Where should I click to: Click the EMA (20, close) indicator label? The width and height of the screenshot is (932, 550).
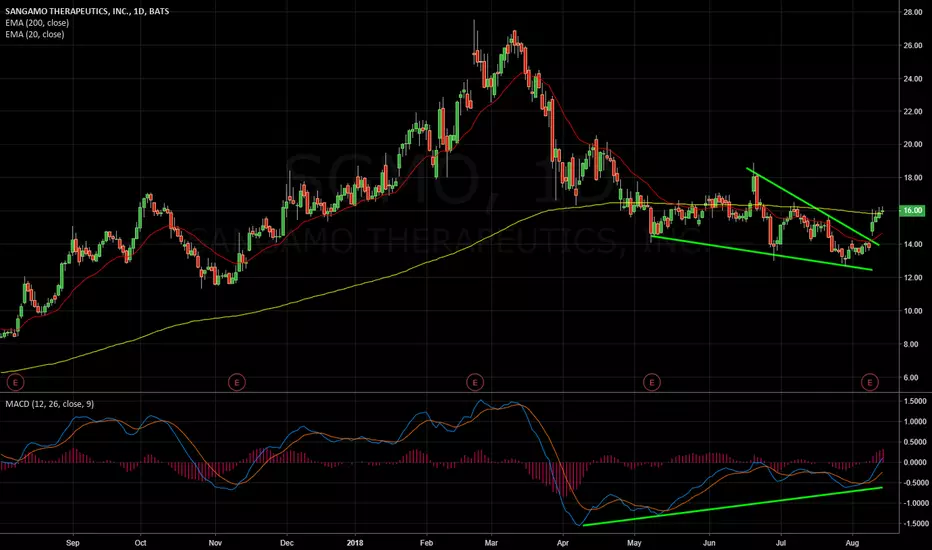(35, 34)
